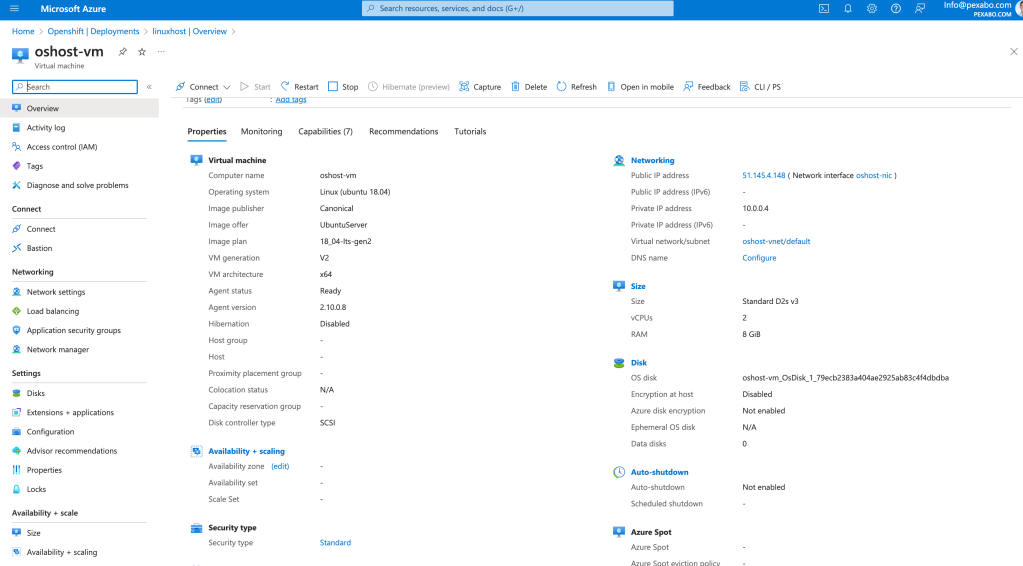The height and width of the screenshot is (566, 1023).
Task: Open public IP address 51.145.4.148 link
Action: click(x=763, y=175)
